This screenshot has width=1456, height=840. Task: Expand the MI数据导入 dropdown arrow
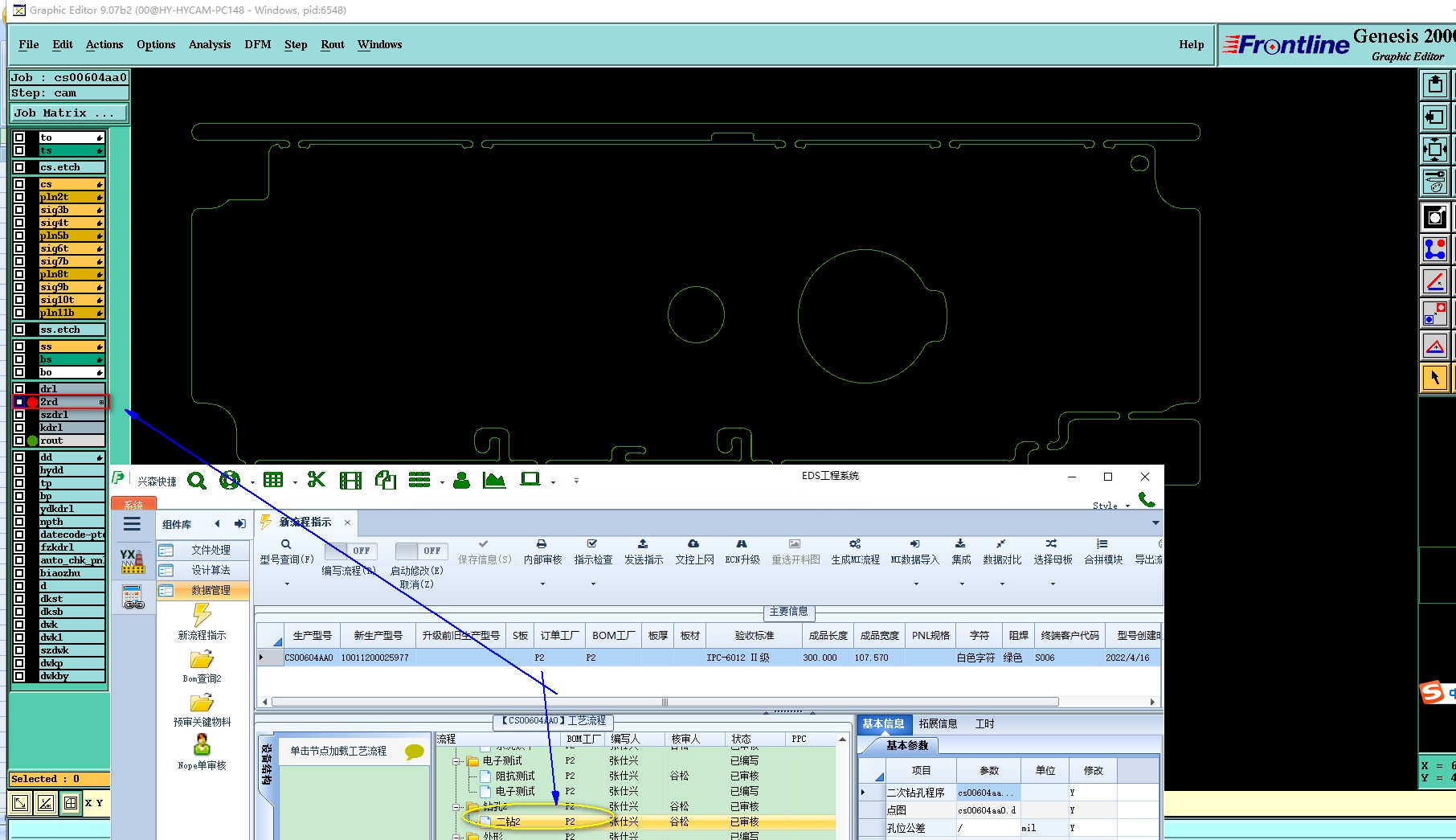[915, 584]
